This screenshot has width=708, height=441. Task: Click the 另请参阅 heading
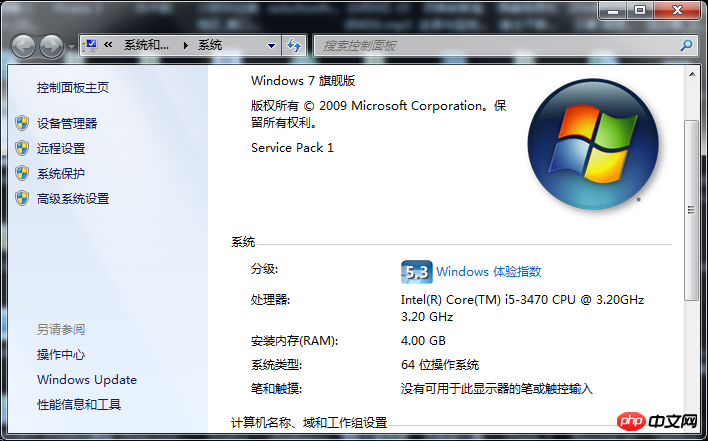click(x=61, y=330)
